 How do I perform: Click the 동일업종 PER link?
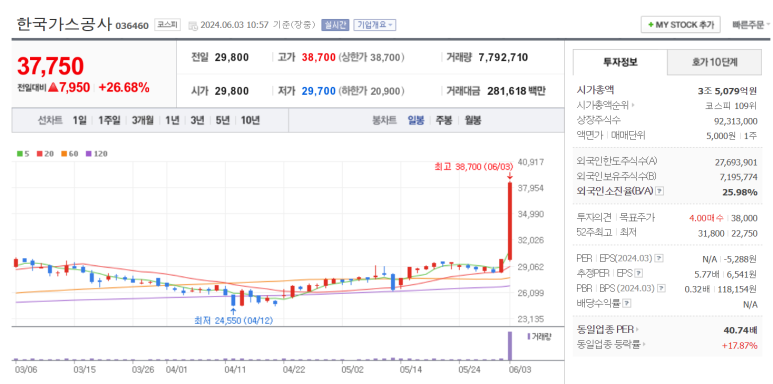(x=605, y=330)
